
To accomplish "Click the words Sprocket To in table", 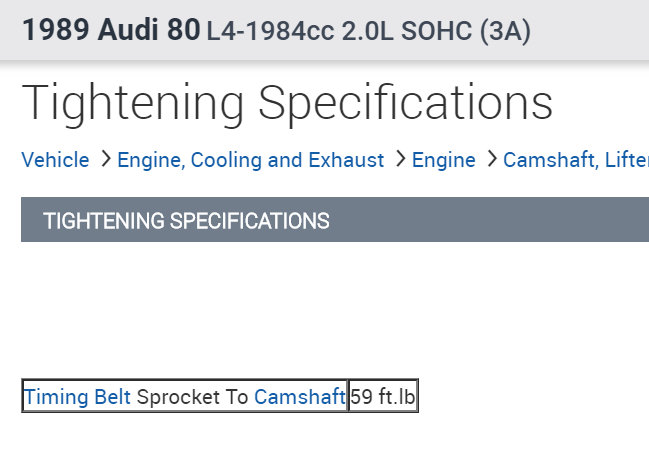I will (192, 397).
